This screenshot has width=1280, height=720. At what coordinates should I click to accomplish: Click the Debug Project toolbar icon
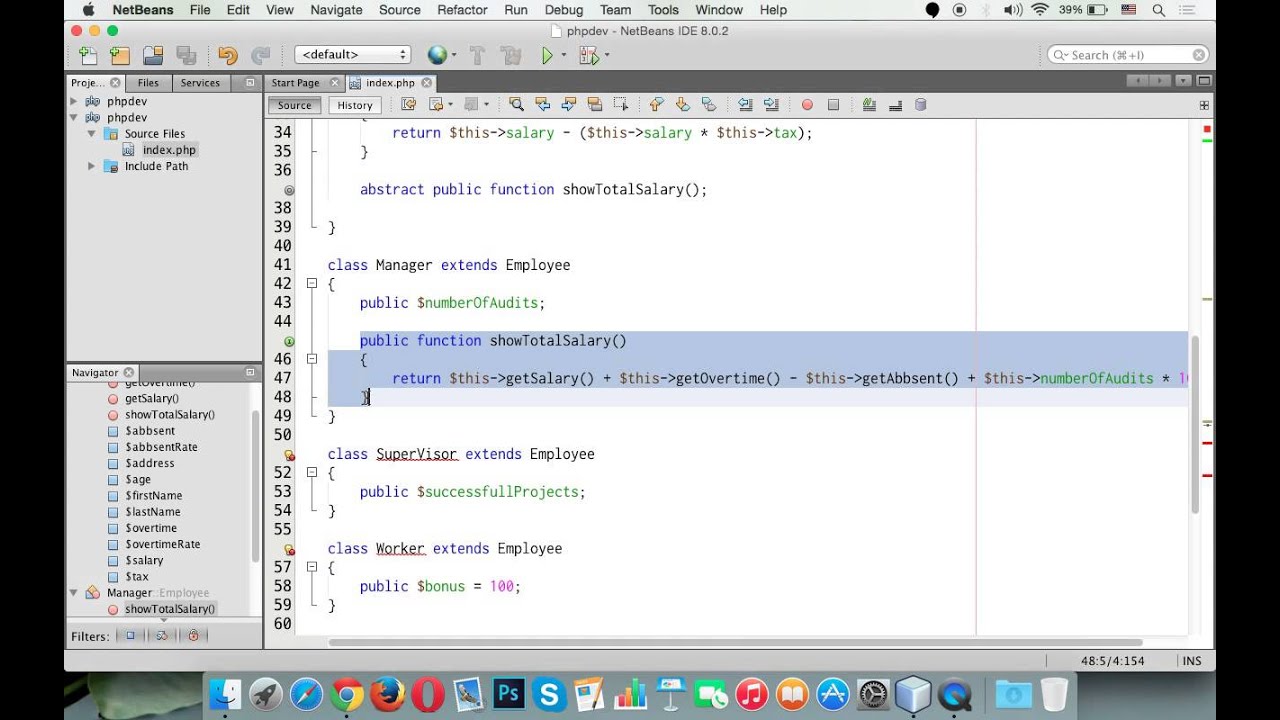588,56
